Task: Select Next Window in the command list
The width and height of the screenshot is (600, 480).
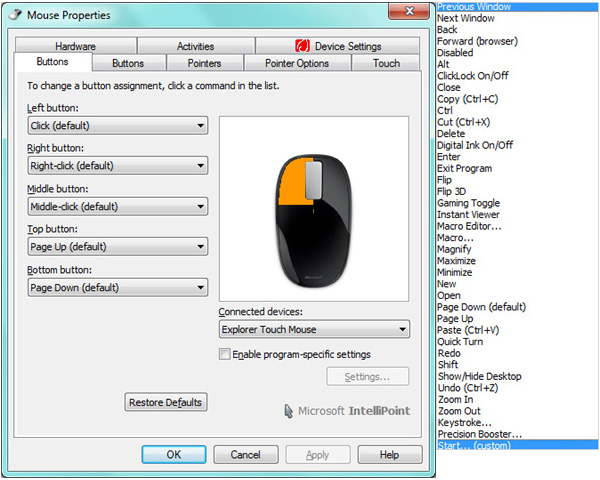Action: [x=517, y=18]
